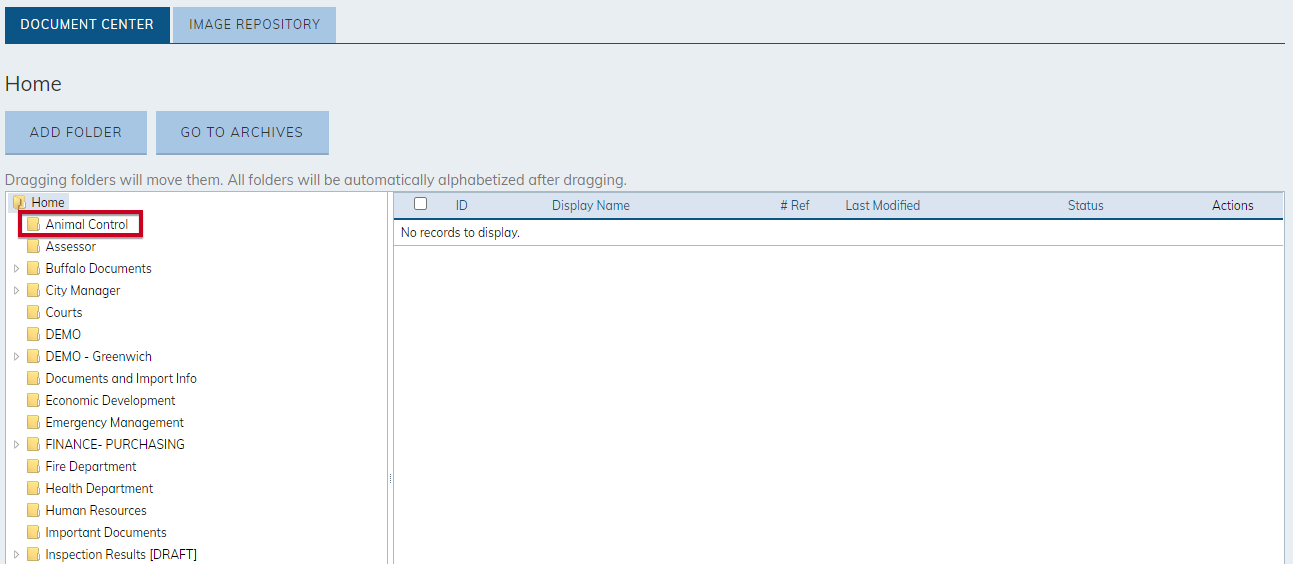The image size is (1293, 564).
Task: Select the Buffalo Documents folder label
Action: [x=99, y=269]
